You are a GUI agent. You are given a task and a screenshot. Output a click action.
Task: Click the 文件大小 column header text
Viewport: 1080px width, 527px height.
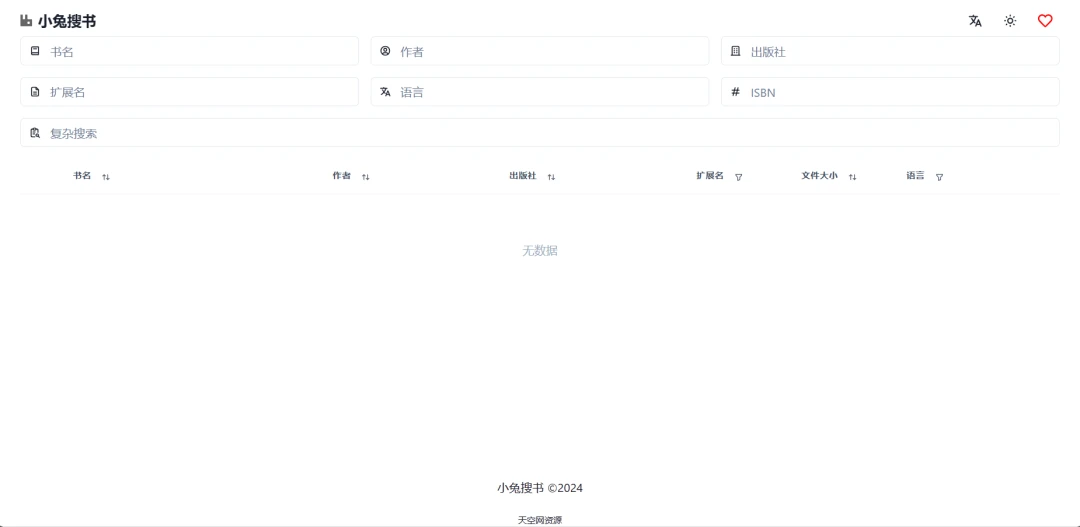820,176
